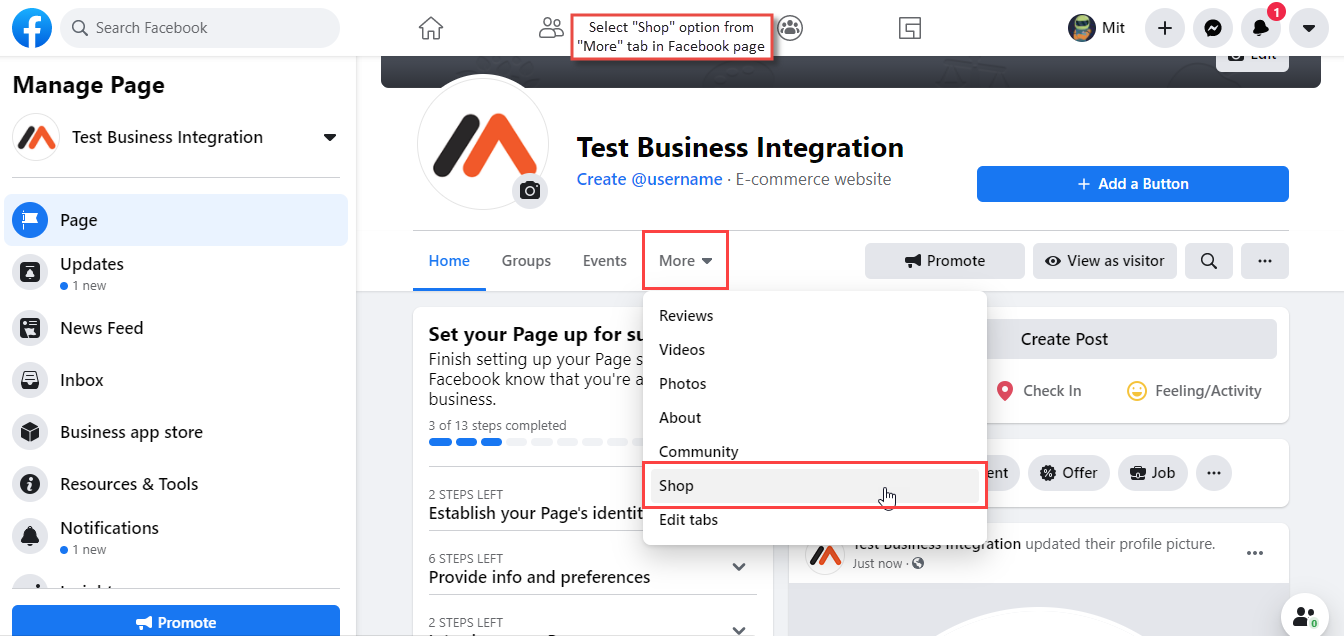This screenshot has width=1344, height=636.
Task: Select Edit tabs from the More menu
Action: pos(814,520)
